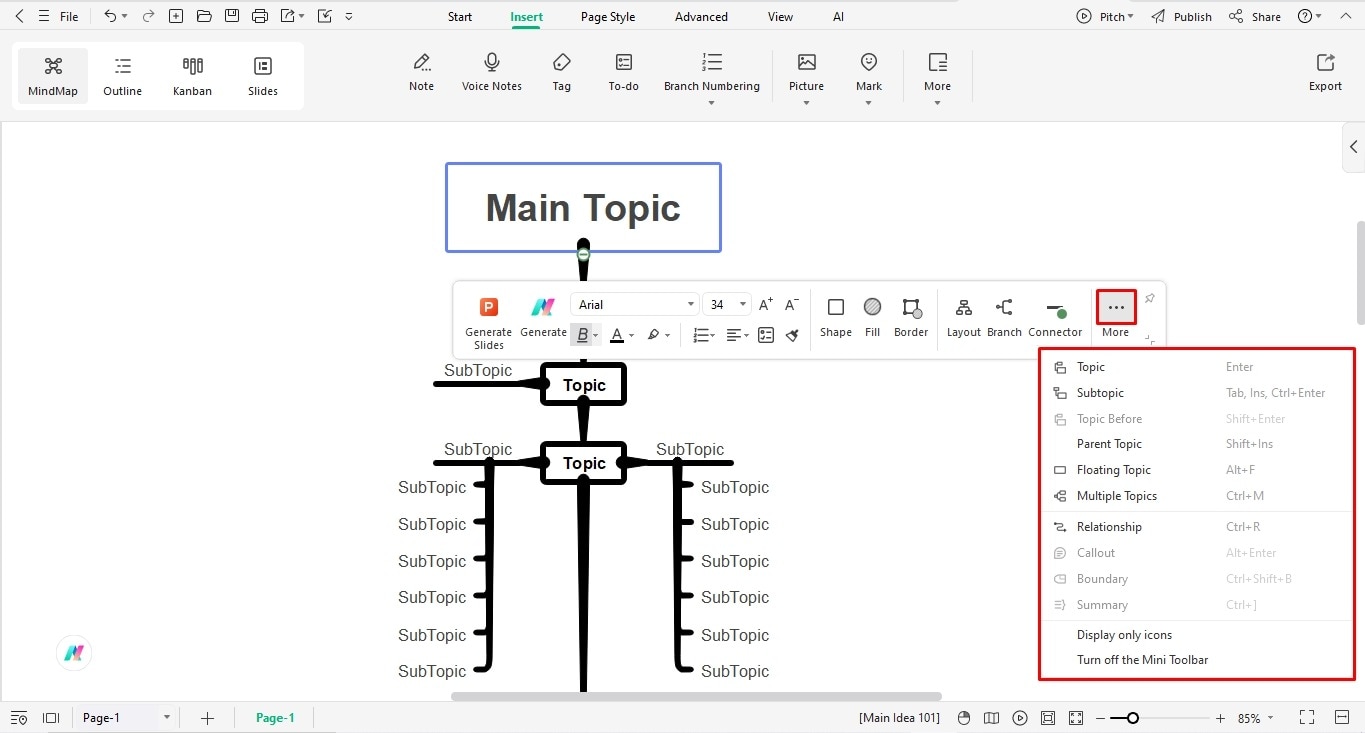Open the Branch options
Screen dimensions: 1365x733
(1004, 316)
